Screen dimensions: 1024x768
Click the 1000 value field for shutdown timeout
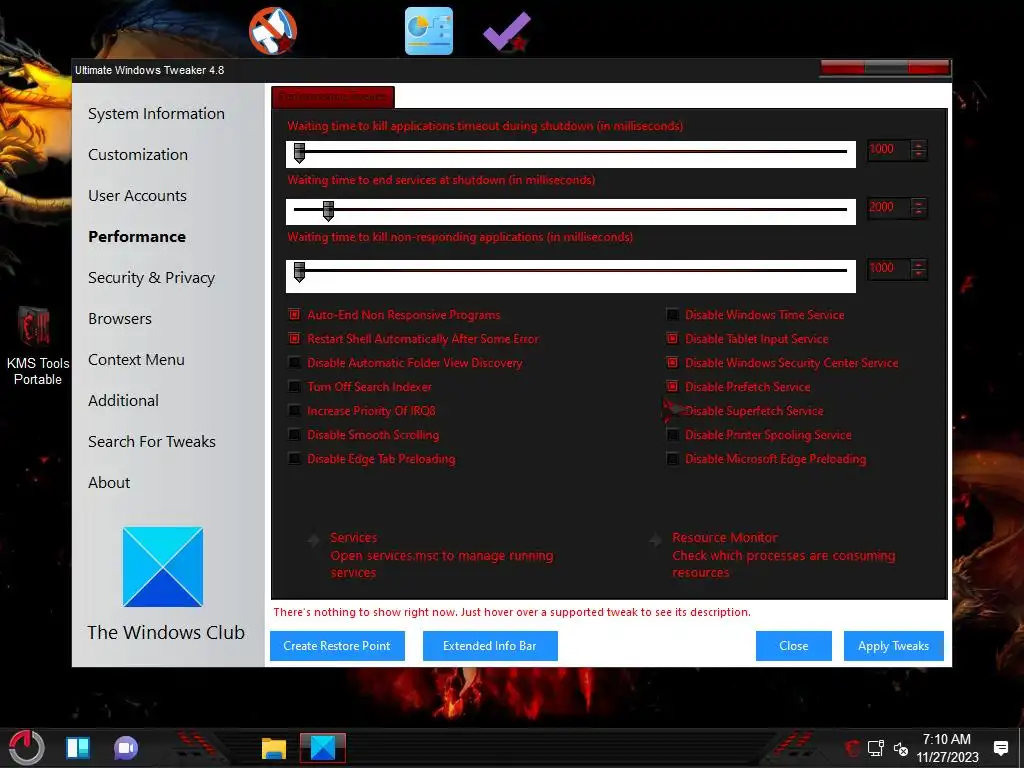coord(889,150)
